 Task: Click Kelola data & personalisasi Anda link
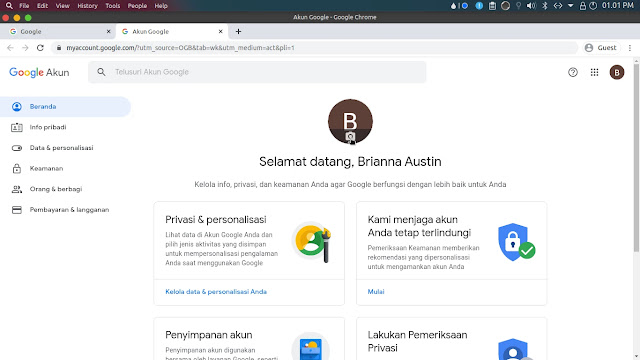216,291
